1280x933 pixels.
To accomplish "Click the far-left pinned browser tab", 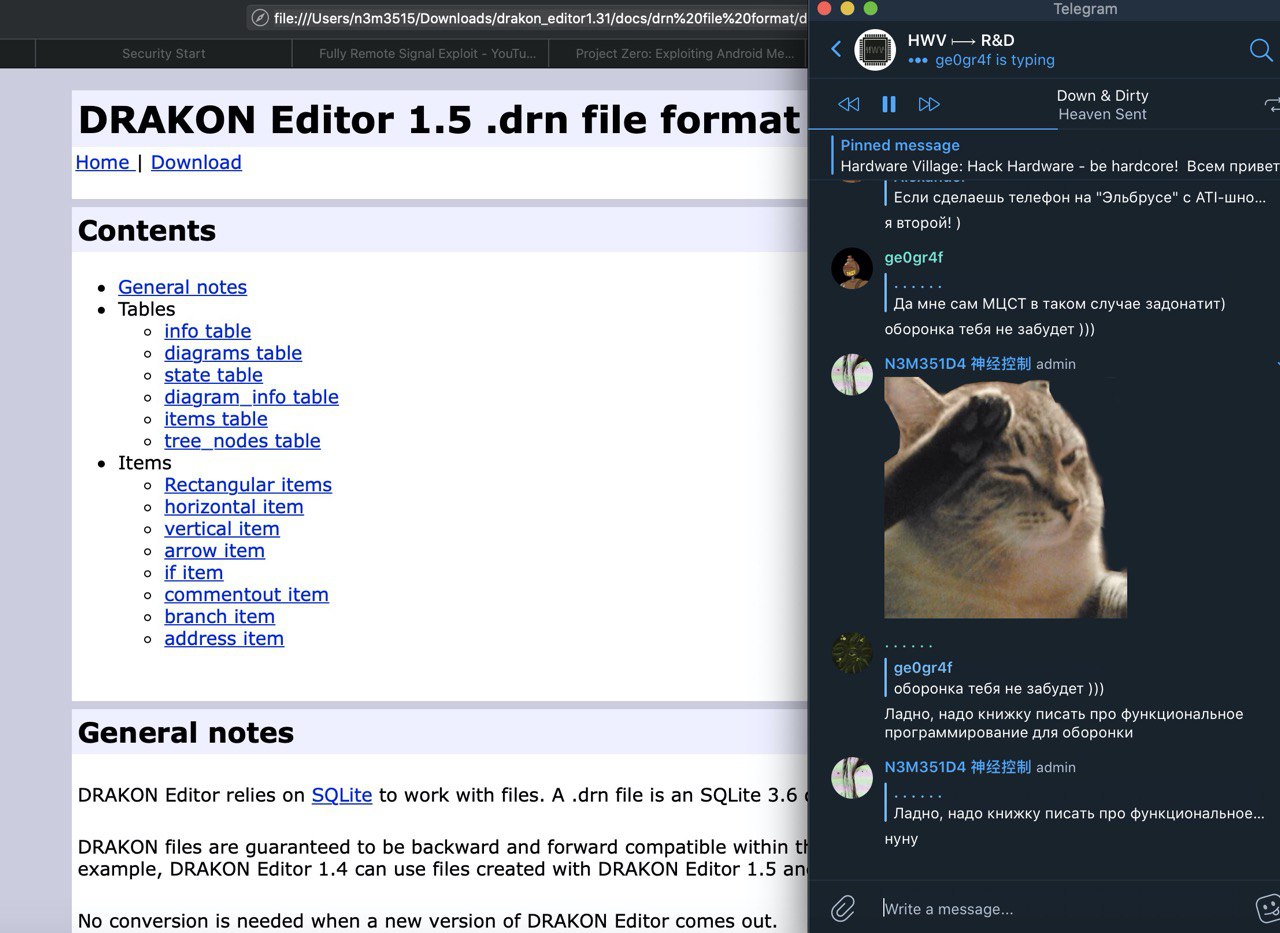I will (17, 54).
